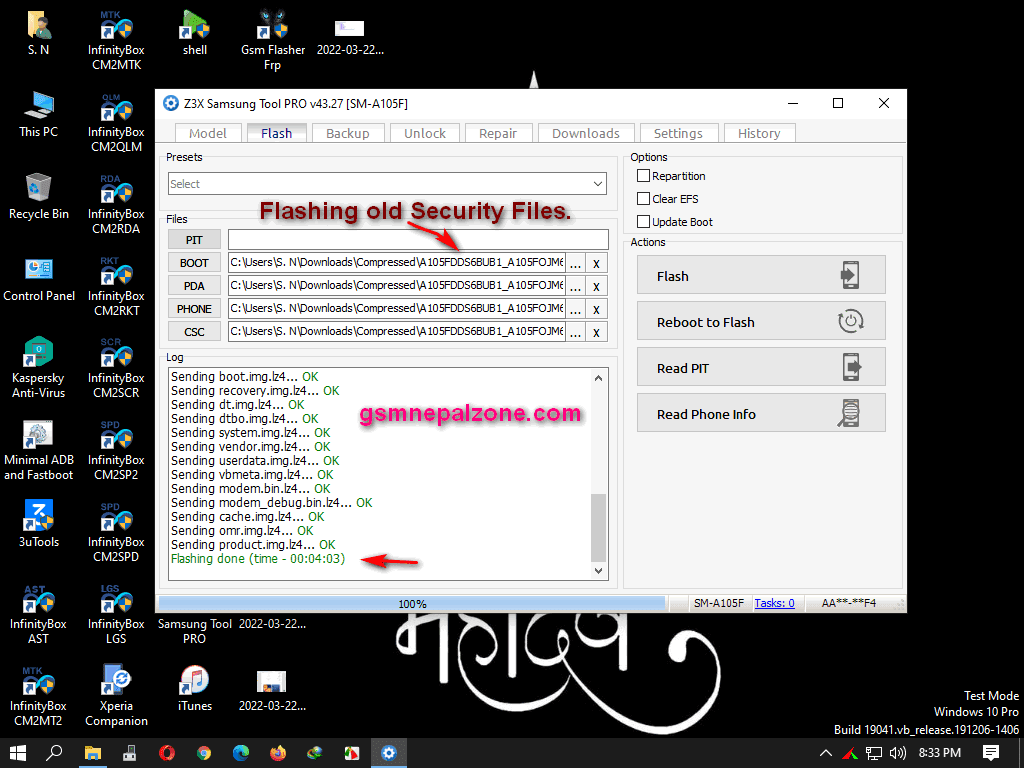Screen dimensions: 1024x768
Task: Check the Update Boot option
Action: (x=643, y=221)
